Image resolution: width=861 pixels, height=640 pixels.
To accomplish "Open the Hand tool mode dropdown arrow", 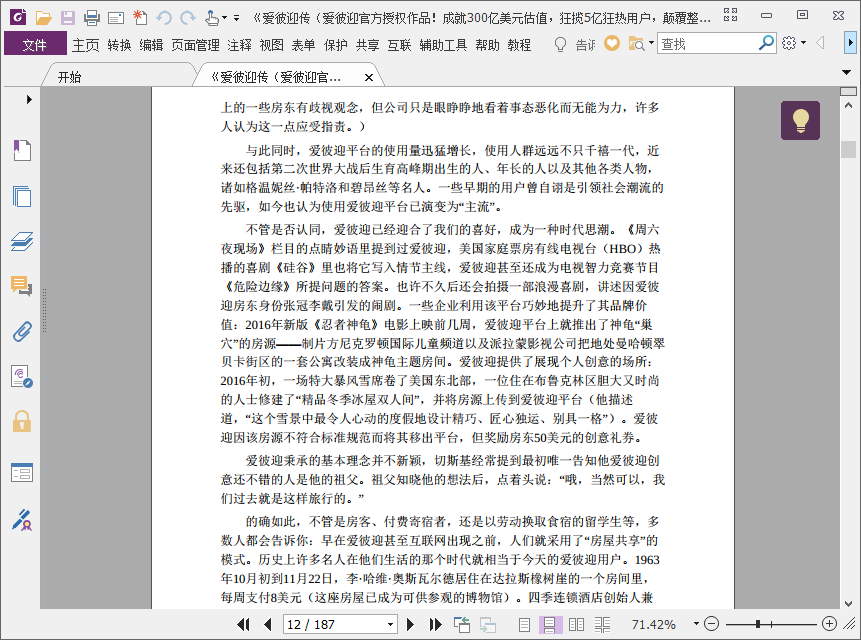I will click(224, 18).
